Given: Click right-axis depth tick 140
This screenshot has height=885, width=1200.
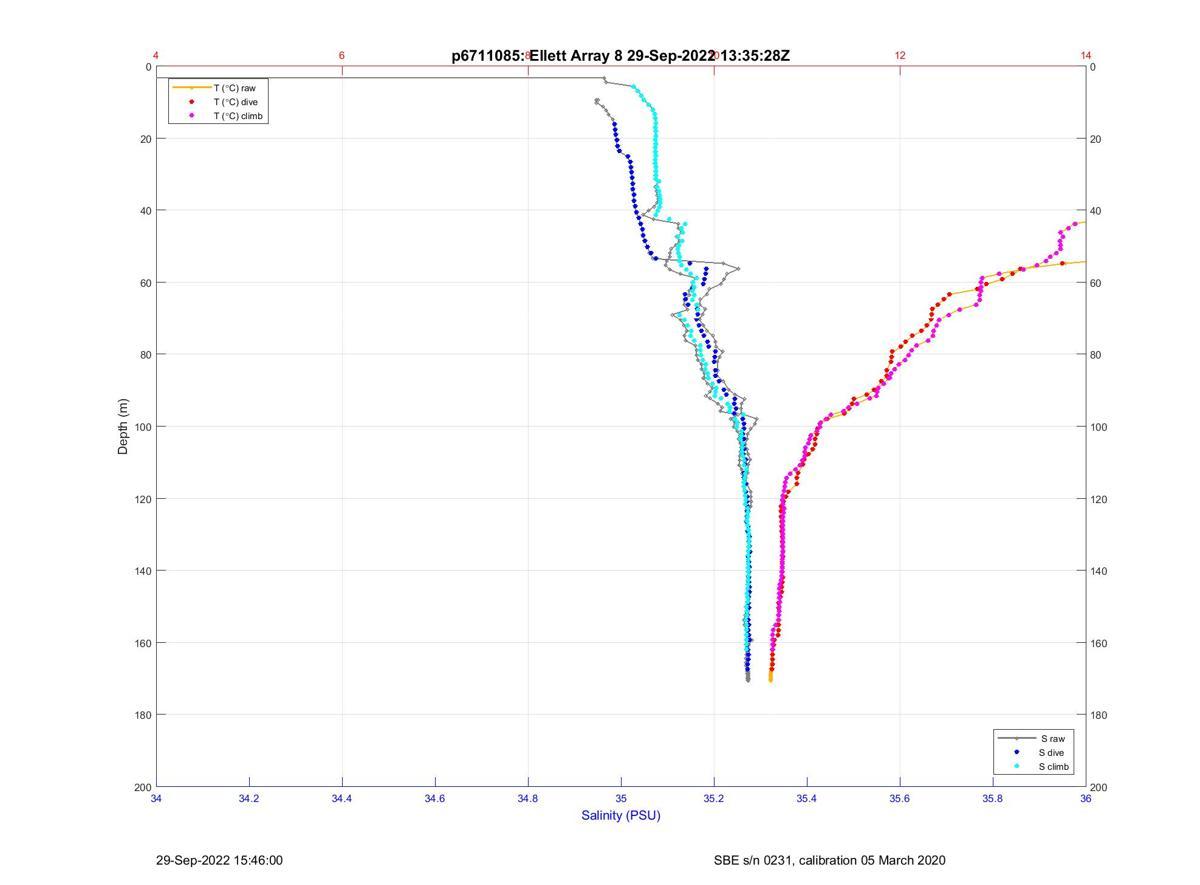Looking at the screenshot, I should click(1099, 571).
